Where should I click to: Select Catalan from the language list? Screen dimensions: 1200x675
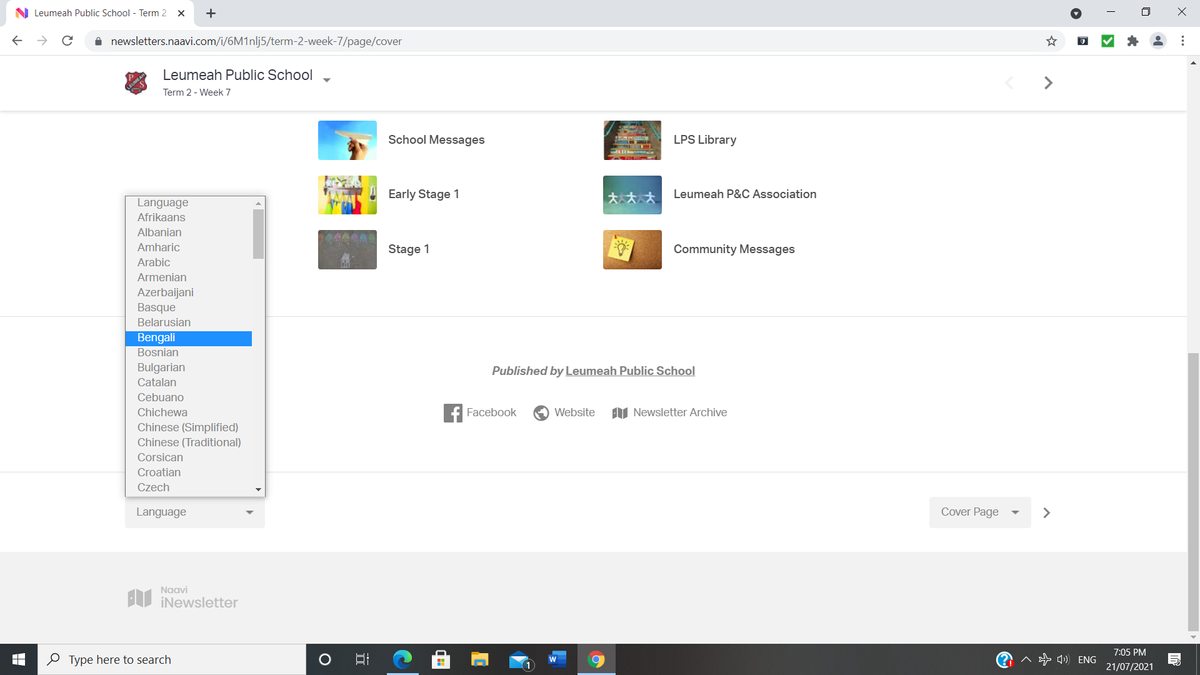[189, 383]
